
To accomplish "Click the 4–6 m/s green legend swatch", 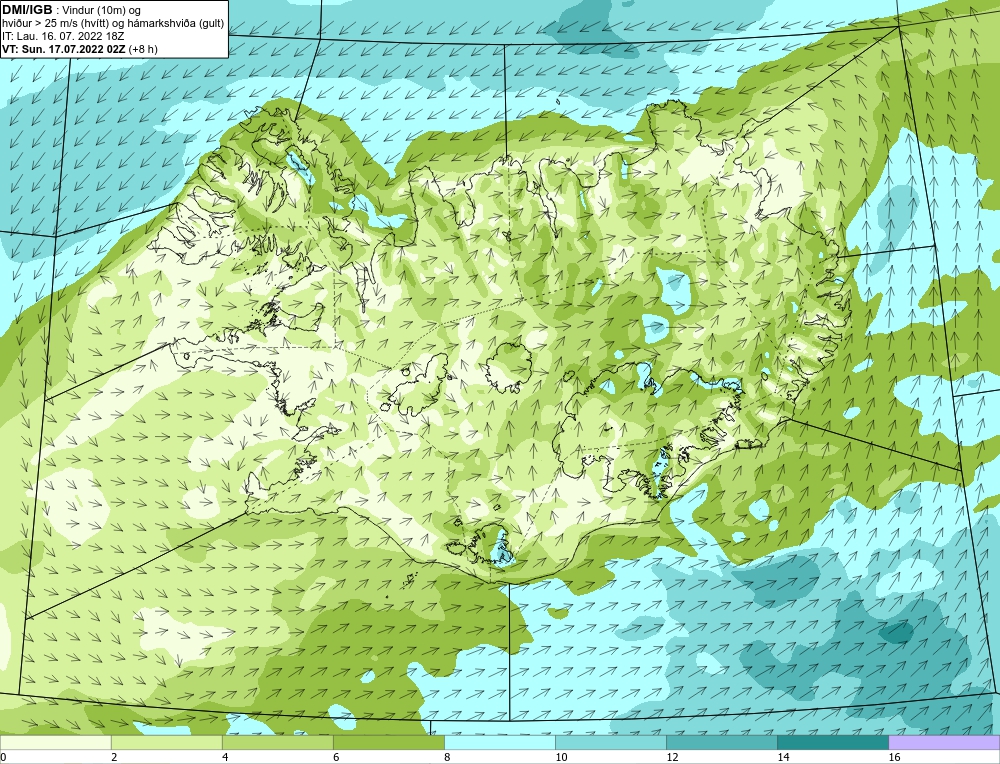I will point(277,742).
